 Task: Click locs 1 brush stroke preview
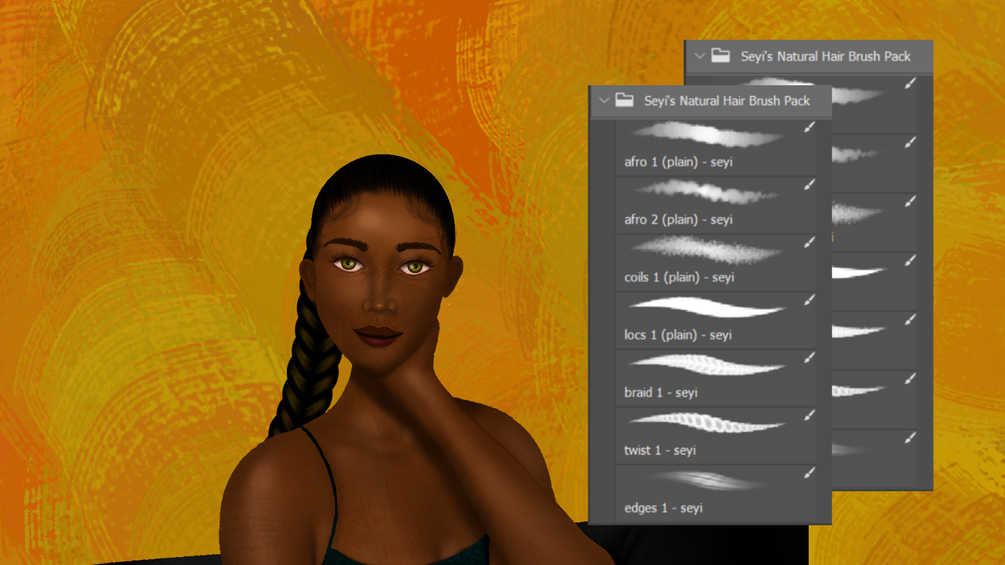tap(707, 307)
